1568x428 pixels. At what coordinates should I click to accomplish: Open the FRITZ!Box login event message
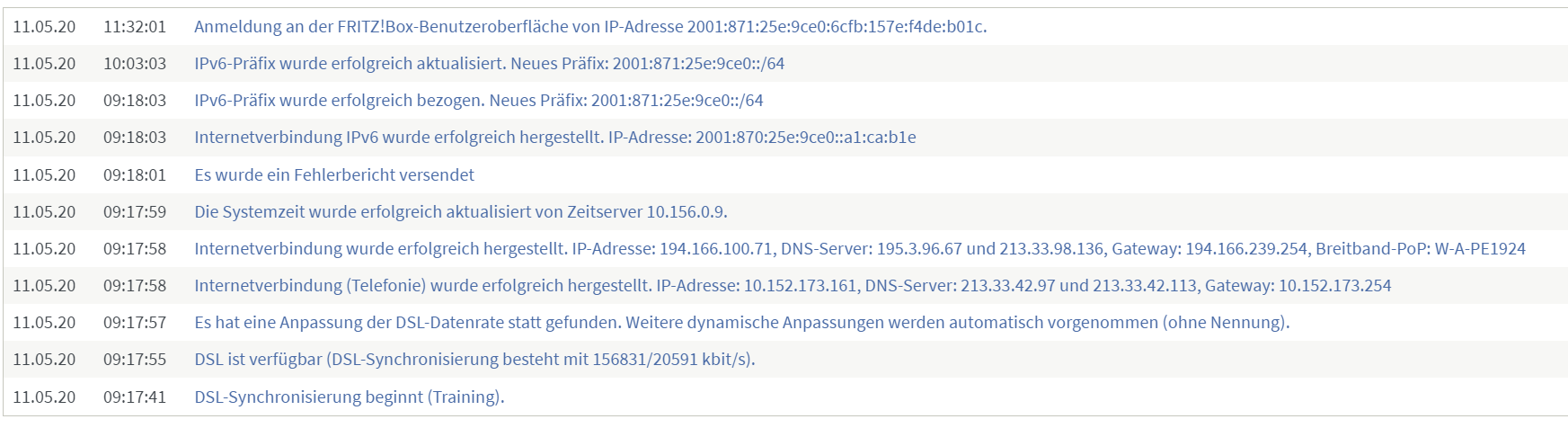pyautogui.click(x=590, y=27)
